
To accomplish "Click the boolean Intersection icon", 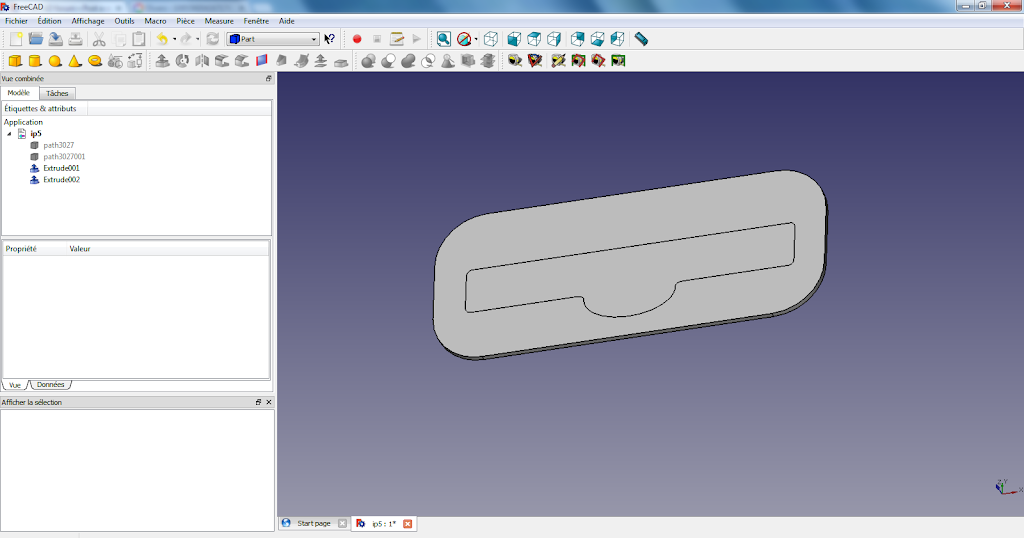I will click(428, 61).
